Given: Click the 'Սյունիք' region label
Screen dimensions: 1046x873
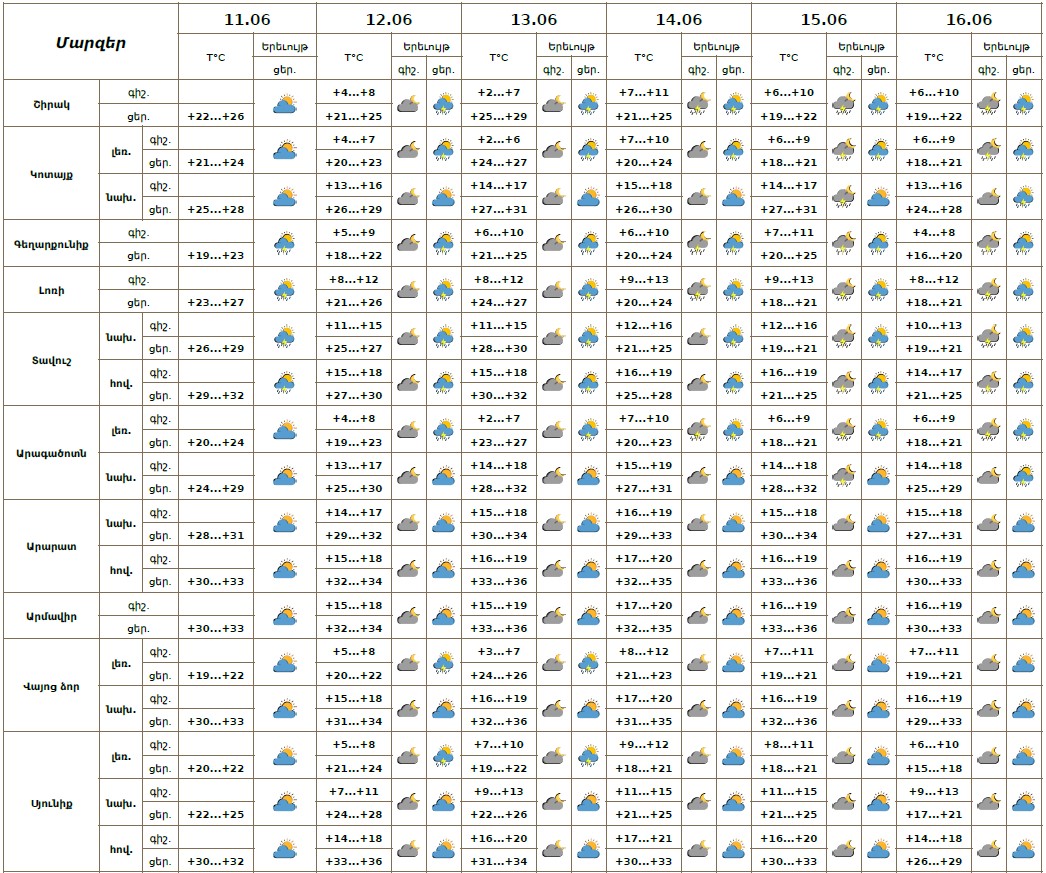Looking at the screenshot, I should (x=51, y=803).
